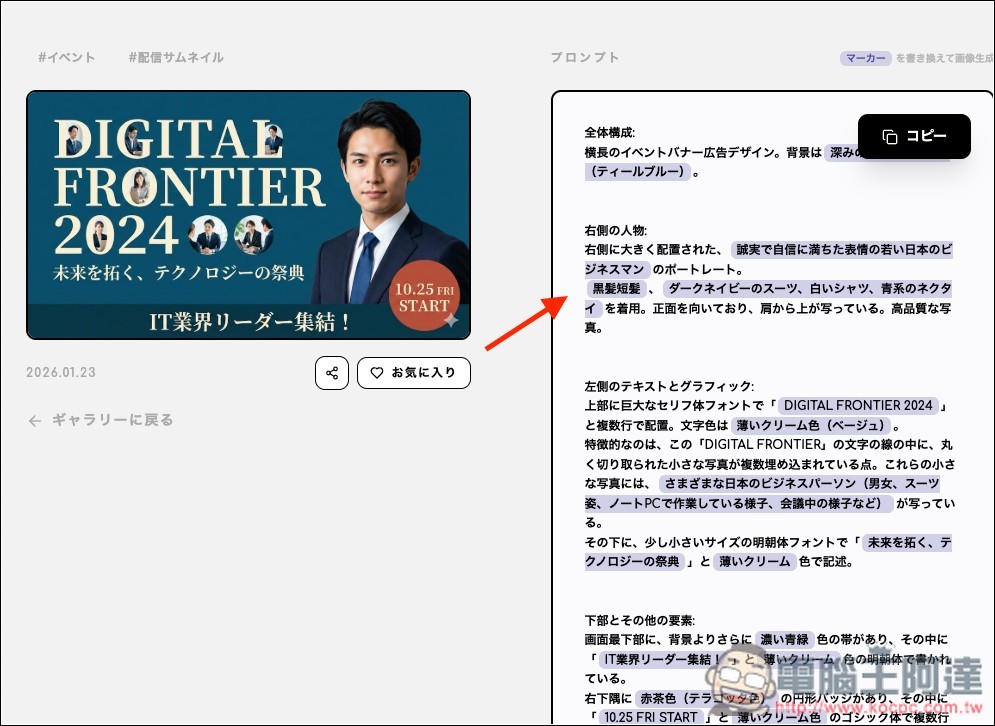
Task: Click the back arrow beside ギャラリーに戻る
Action: (35, 421)
